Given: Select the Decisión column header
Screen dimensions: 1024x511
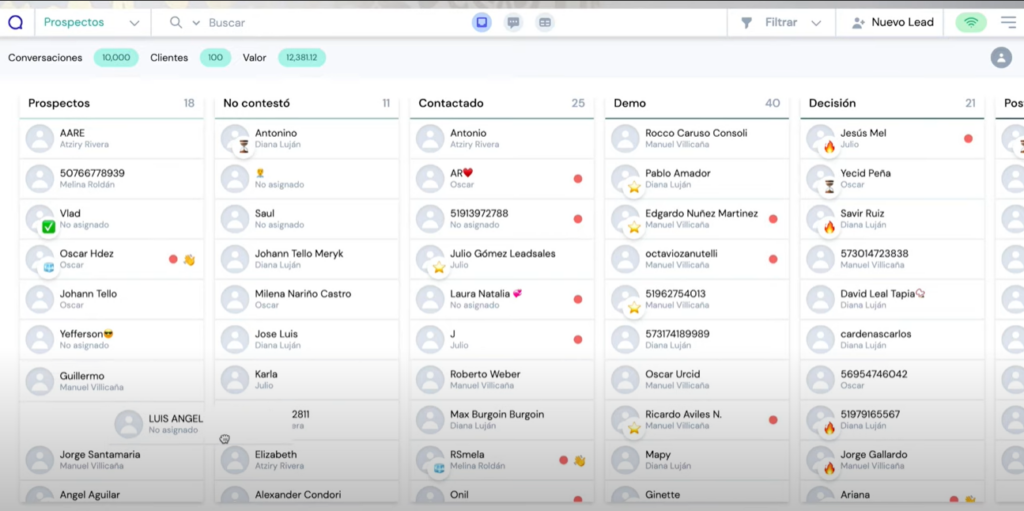Looking at the screenshot, I should (x=892, y=103).
